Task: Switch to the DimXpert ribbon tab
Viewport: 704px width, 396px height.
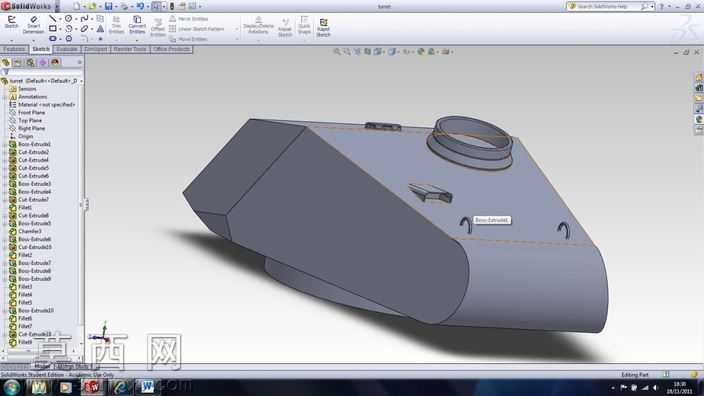Action: (96, 49)
